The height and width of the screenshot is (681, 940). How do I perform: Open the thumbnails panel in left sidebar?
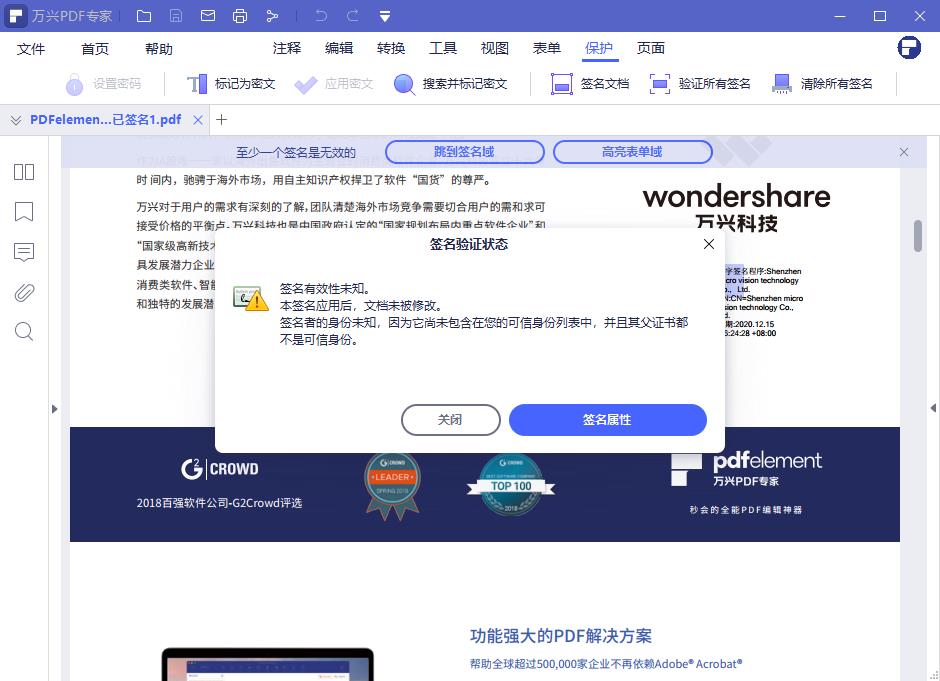pyautogui.click(x=24, y=172)
